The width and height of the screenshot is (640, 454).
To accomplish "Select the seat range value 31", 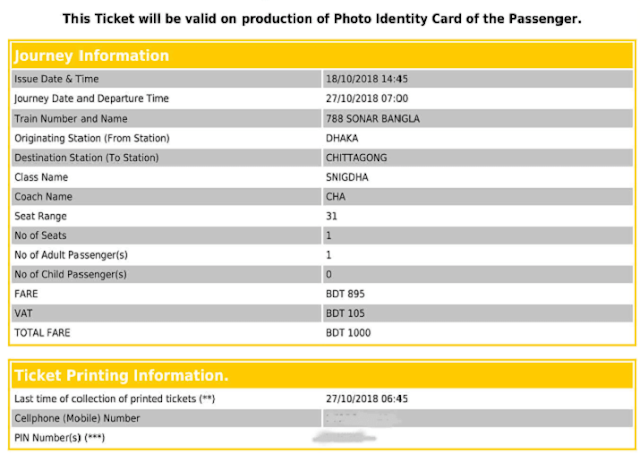I will pyautogui.click(x=331, y=216).
